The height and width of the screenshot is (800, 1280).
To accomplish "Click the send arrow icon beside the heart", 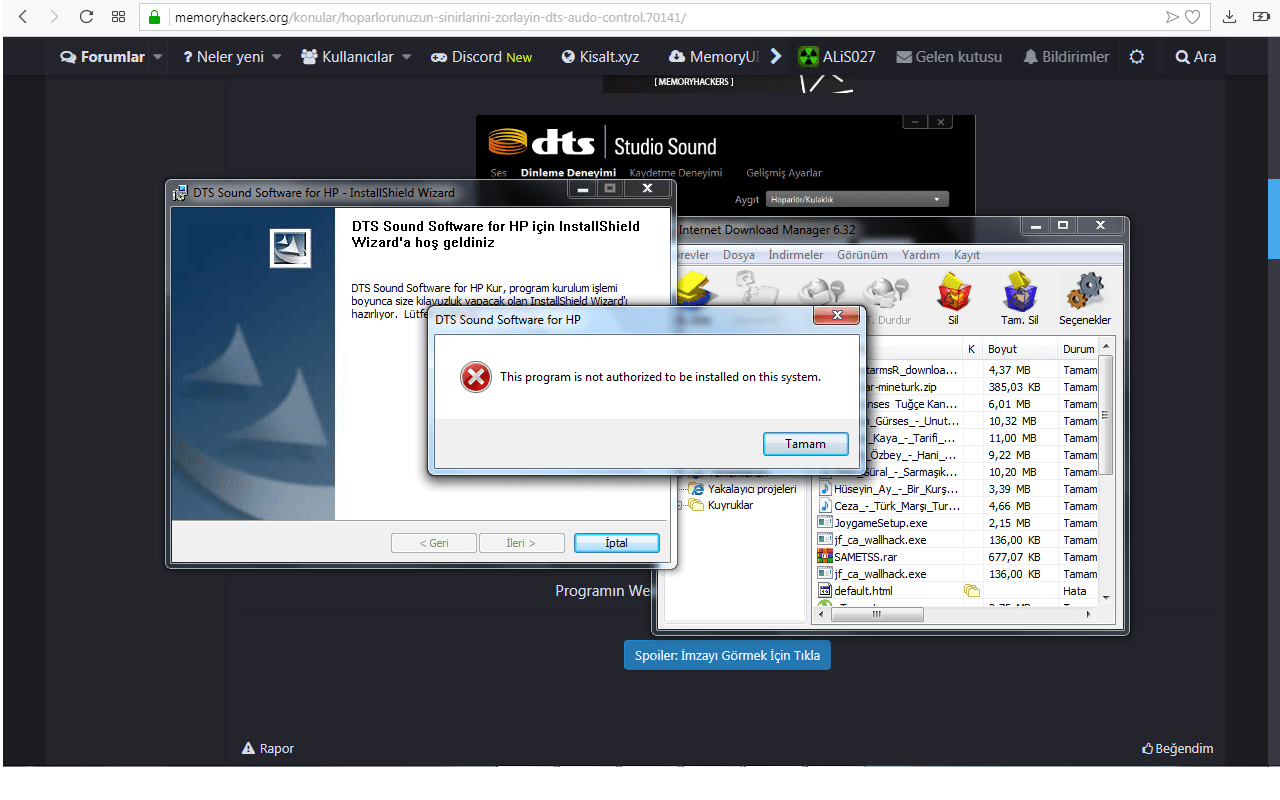I will point(1173,17).
